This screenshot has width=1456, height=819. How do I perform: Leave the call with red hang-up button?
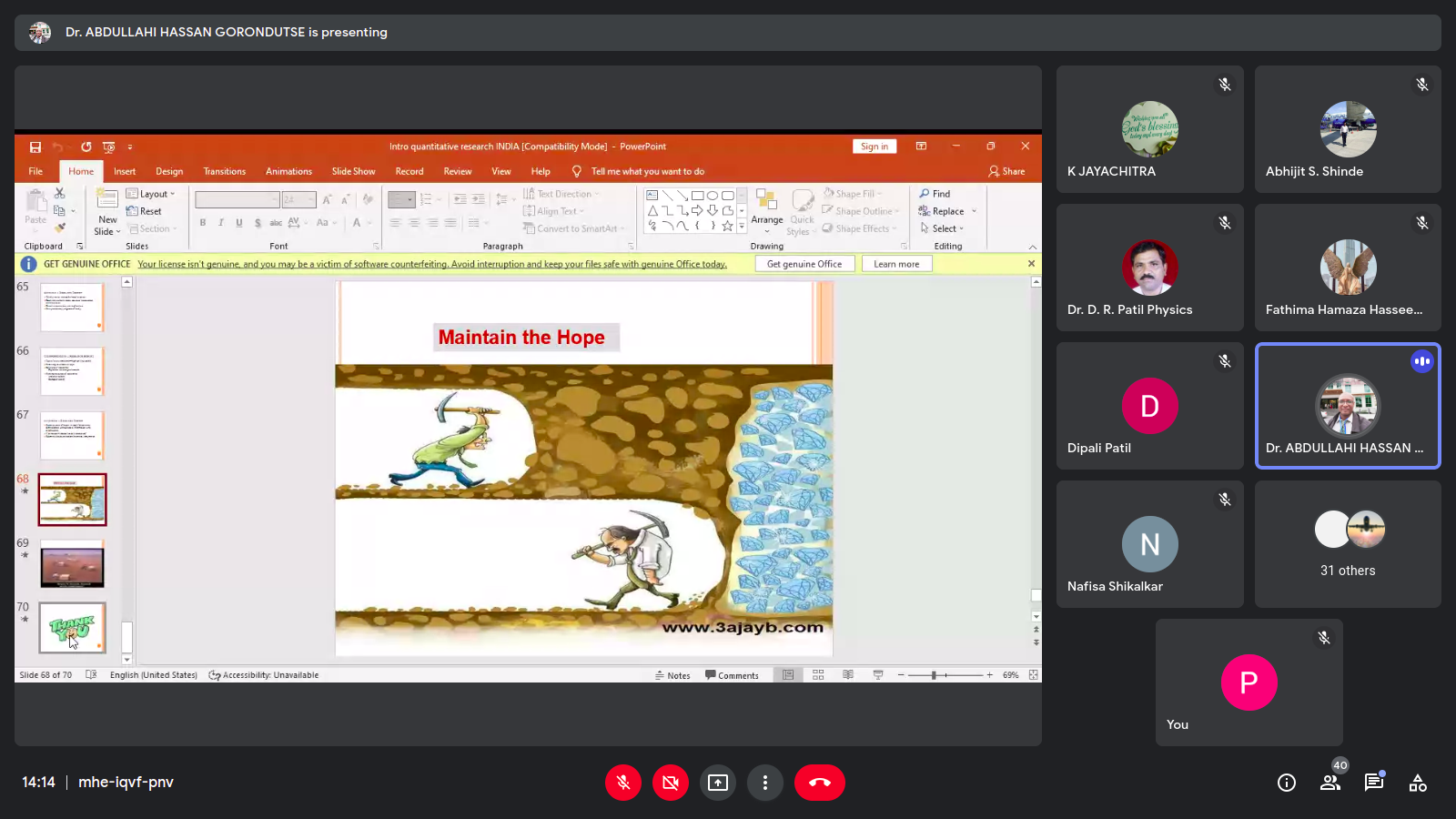click(820, 783)
